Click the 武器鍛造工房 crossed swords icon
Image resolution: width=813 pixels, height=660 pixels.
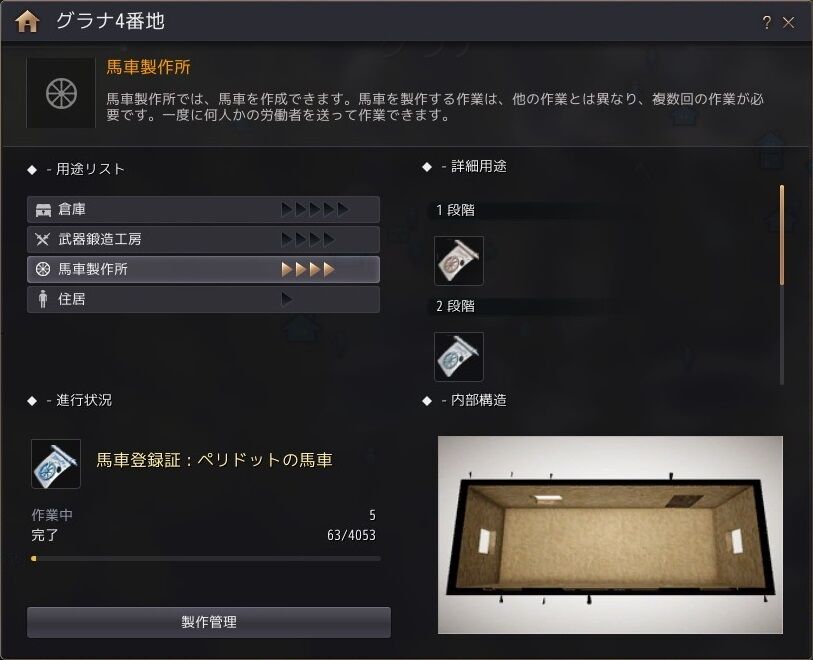[x=42, y=239]
